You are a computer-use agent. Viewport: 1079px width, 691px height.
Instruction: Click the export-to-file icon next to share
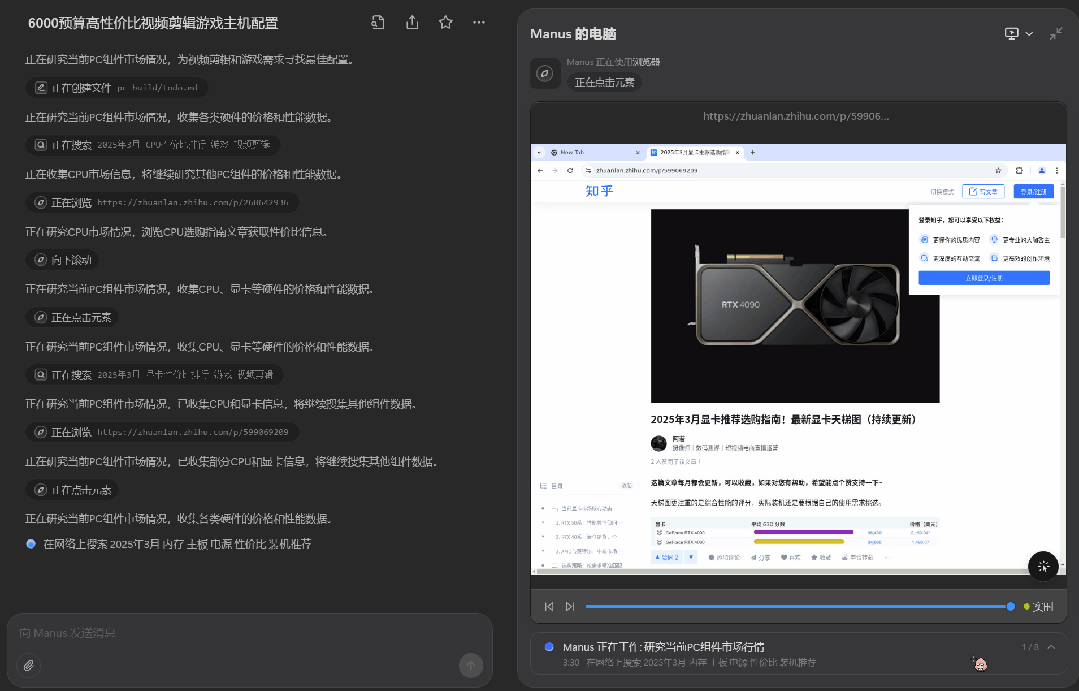[x=377, y=21]
